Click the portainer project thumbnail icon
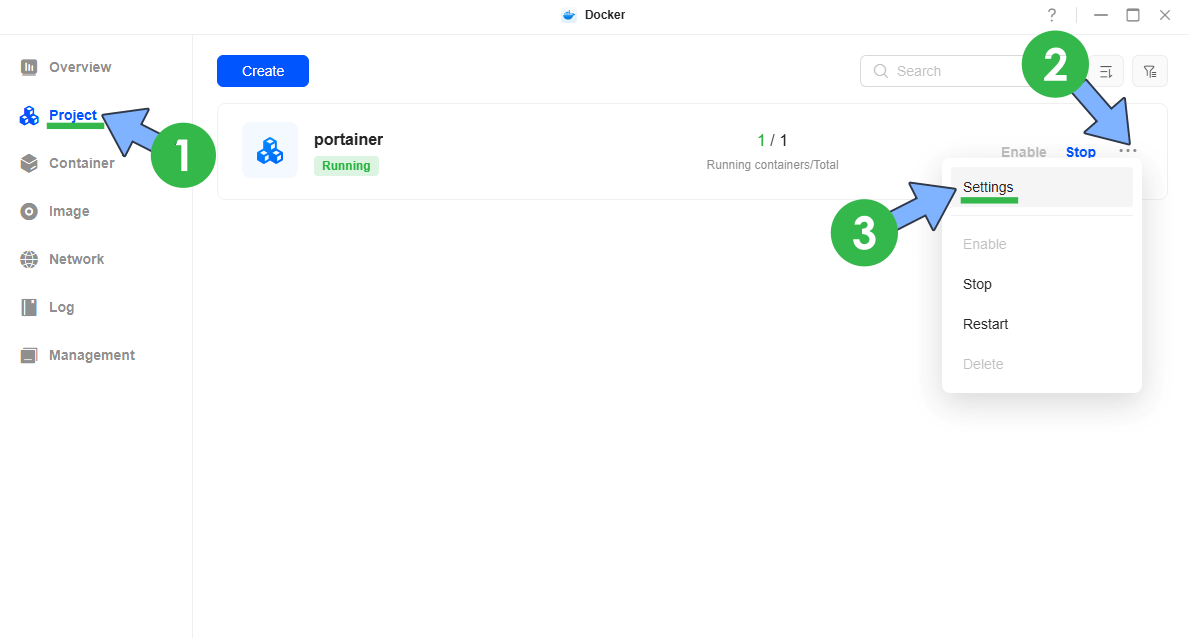The image size is (1189, 638). point(270,150)
